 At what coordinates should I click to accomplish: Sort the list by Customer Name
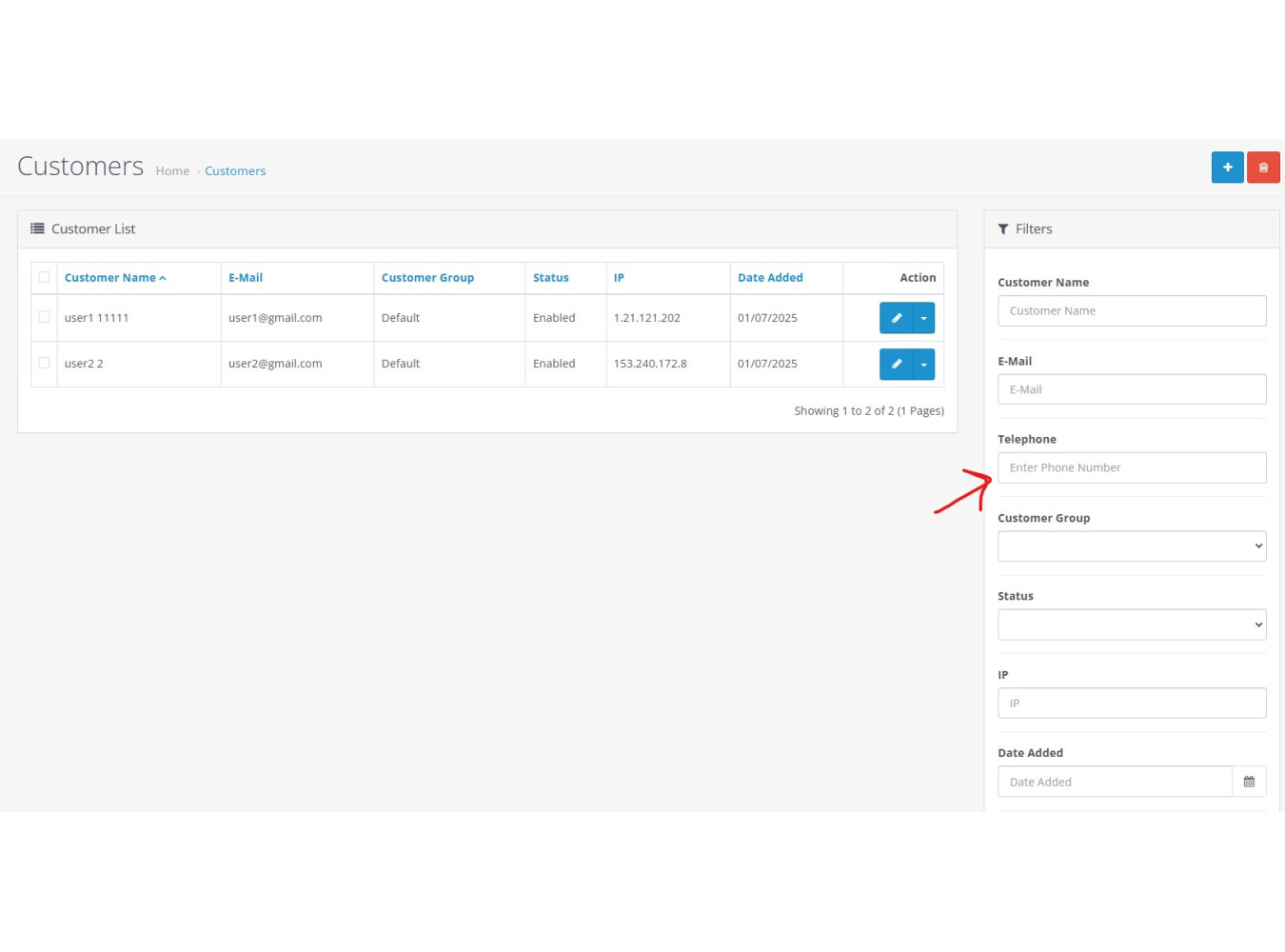pos(110,278)
